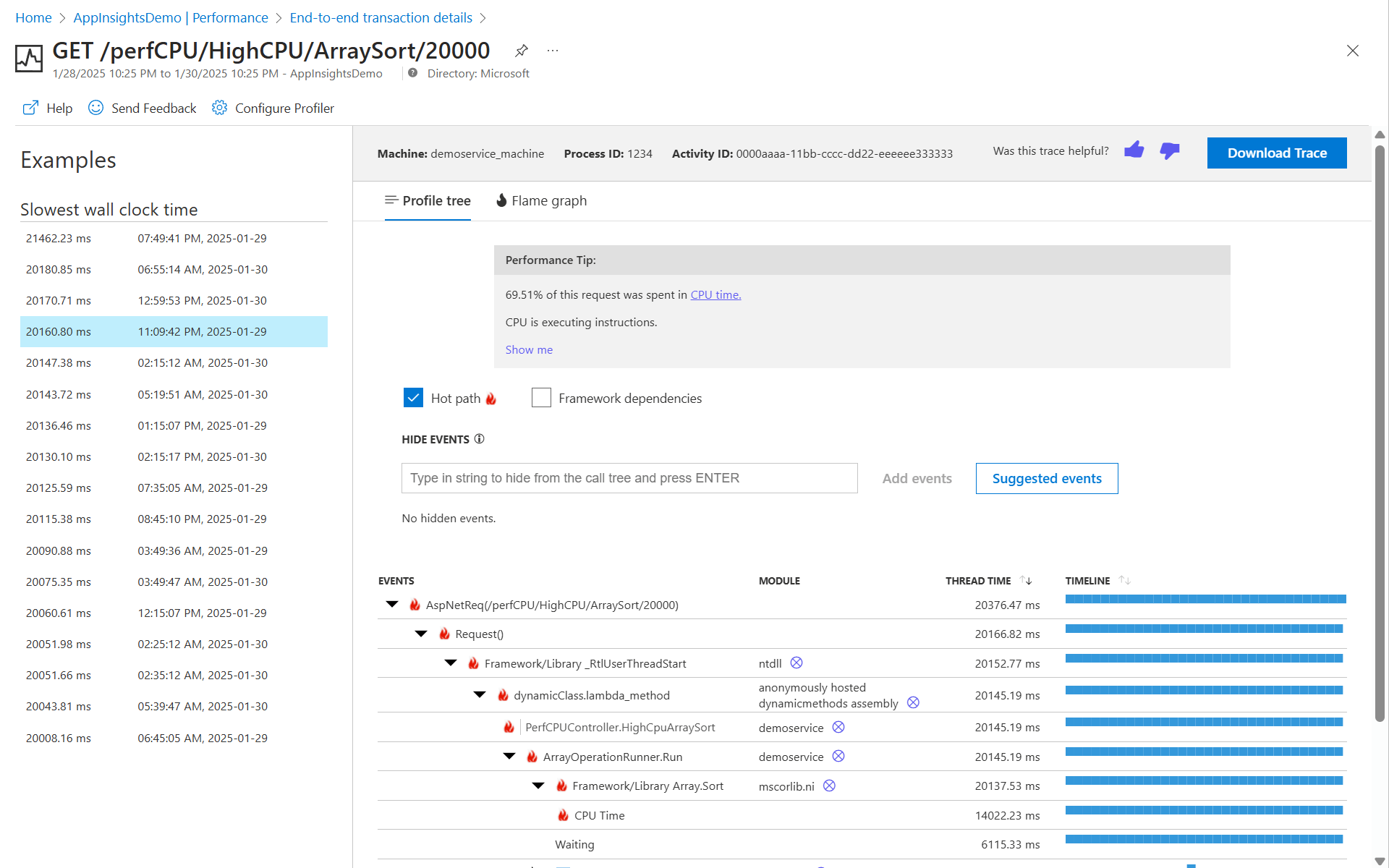Click the thumbs up helpful icon

tap(1134, 150)
